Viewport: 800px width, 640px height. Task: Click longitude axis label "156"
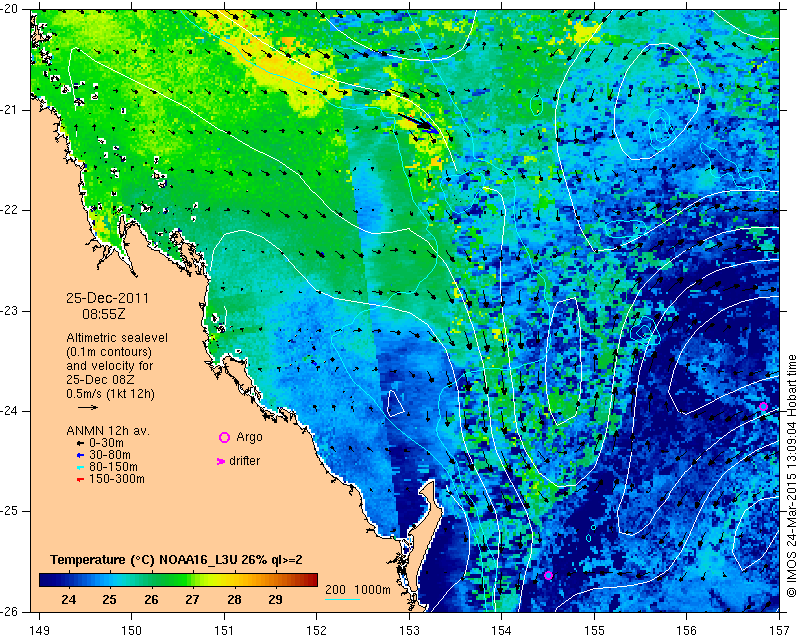tap(687, 631)
